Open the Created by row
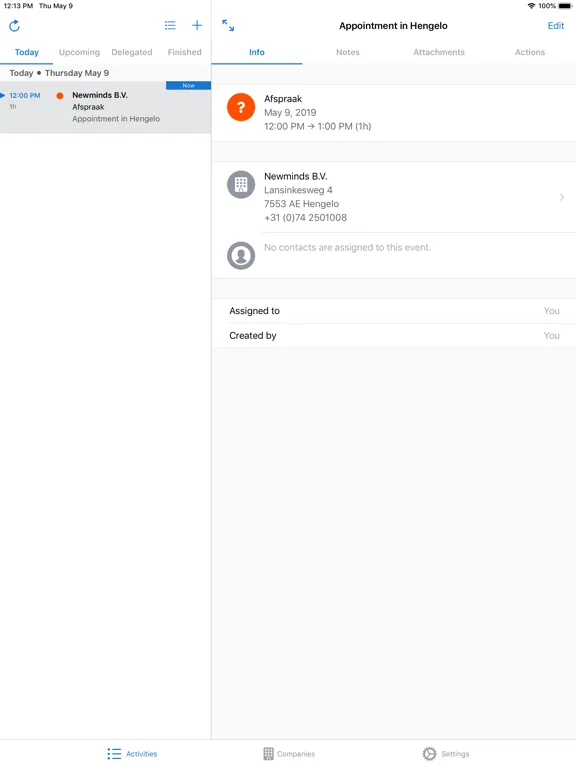 pos(394,336)
